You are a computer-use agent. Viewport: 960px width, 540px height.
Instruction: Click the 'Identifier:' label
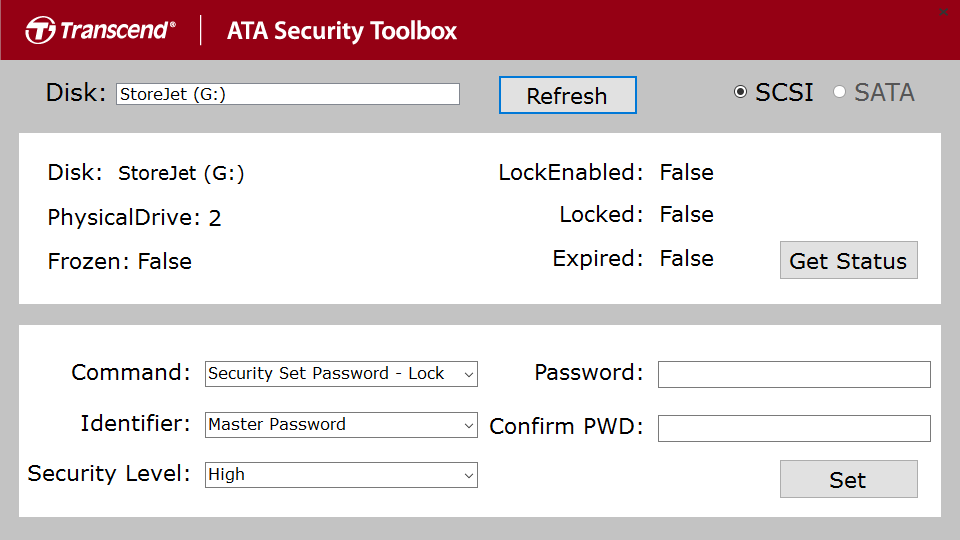pyautogui.click(x=135, y=423)
